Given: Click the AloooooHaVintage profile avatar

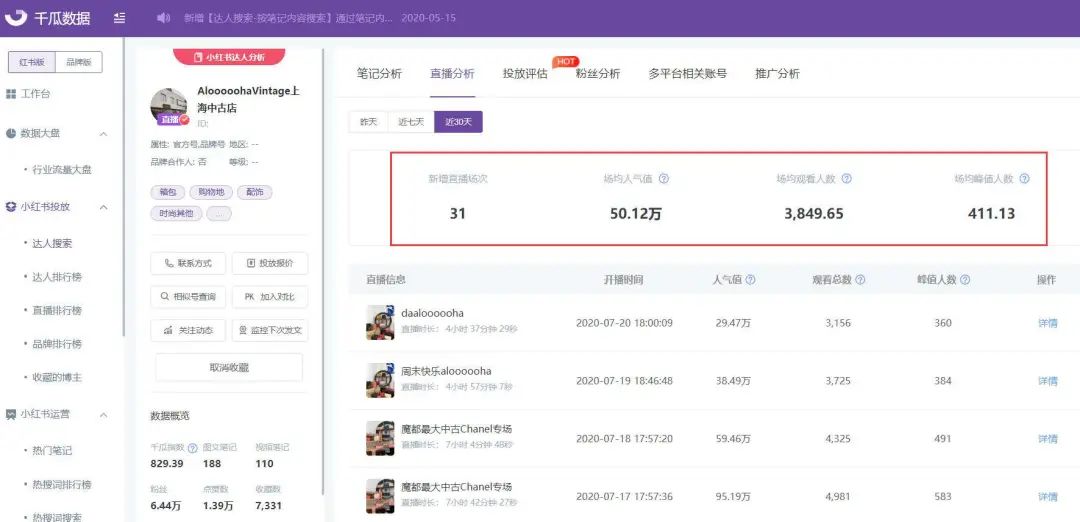Looking at the screenshot, I should click(x=169, y=107).
